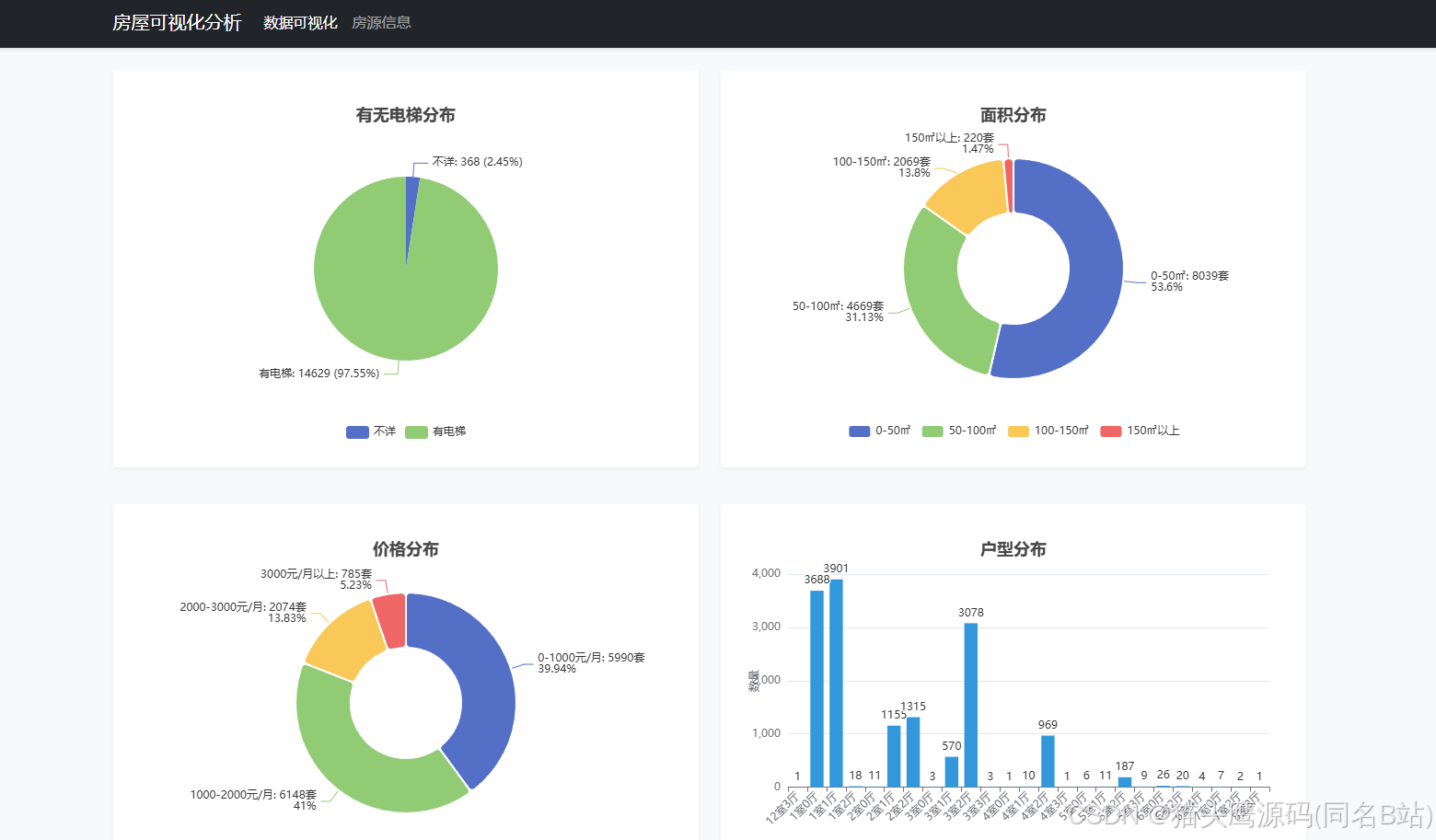Click the bar value label 9
The image size is (1436, 840).
click(1144, 776)
